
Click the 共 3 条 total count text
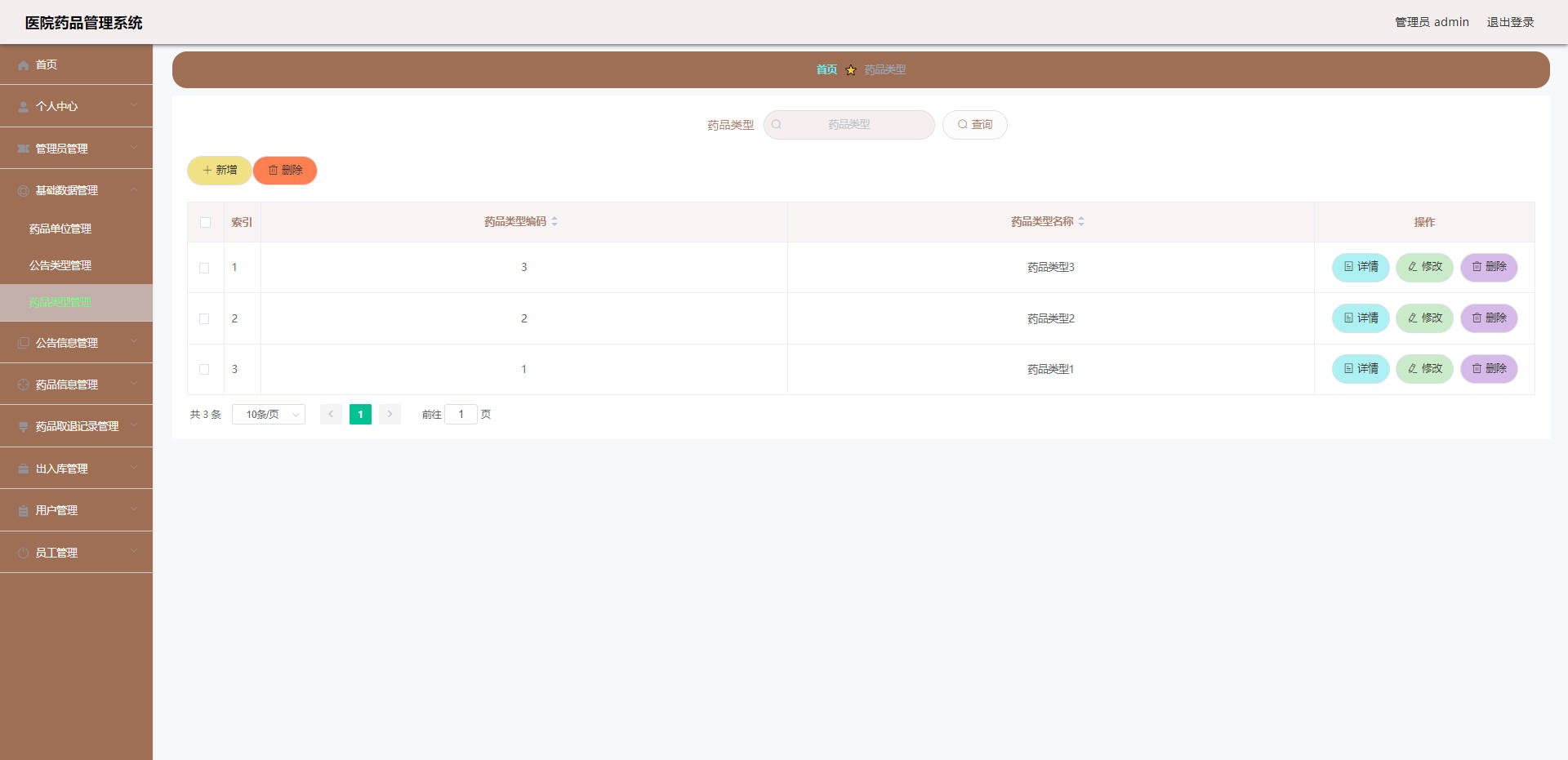tap(206, 415)
